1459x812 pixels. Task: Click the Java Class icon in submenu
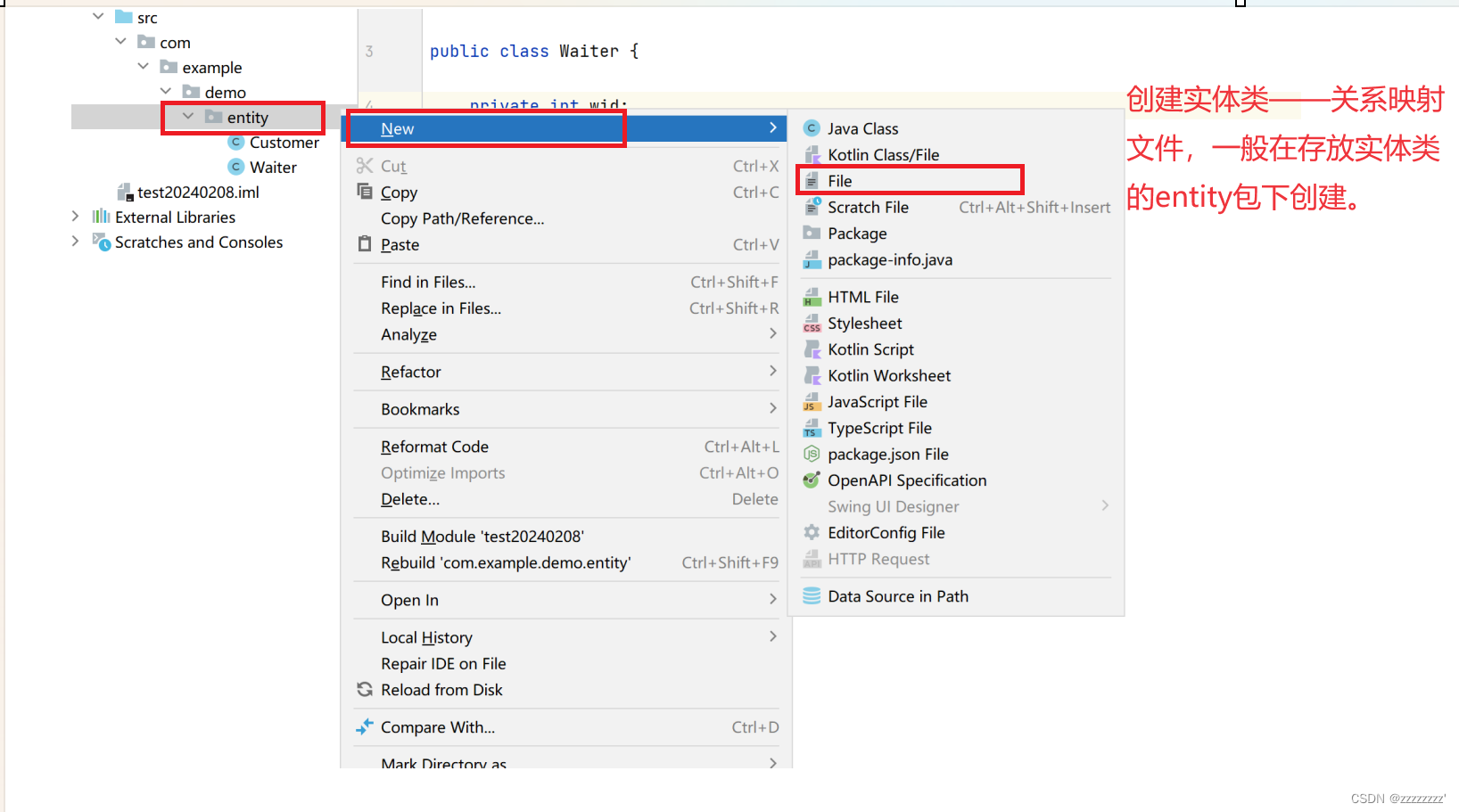click(x=812, y=128)
